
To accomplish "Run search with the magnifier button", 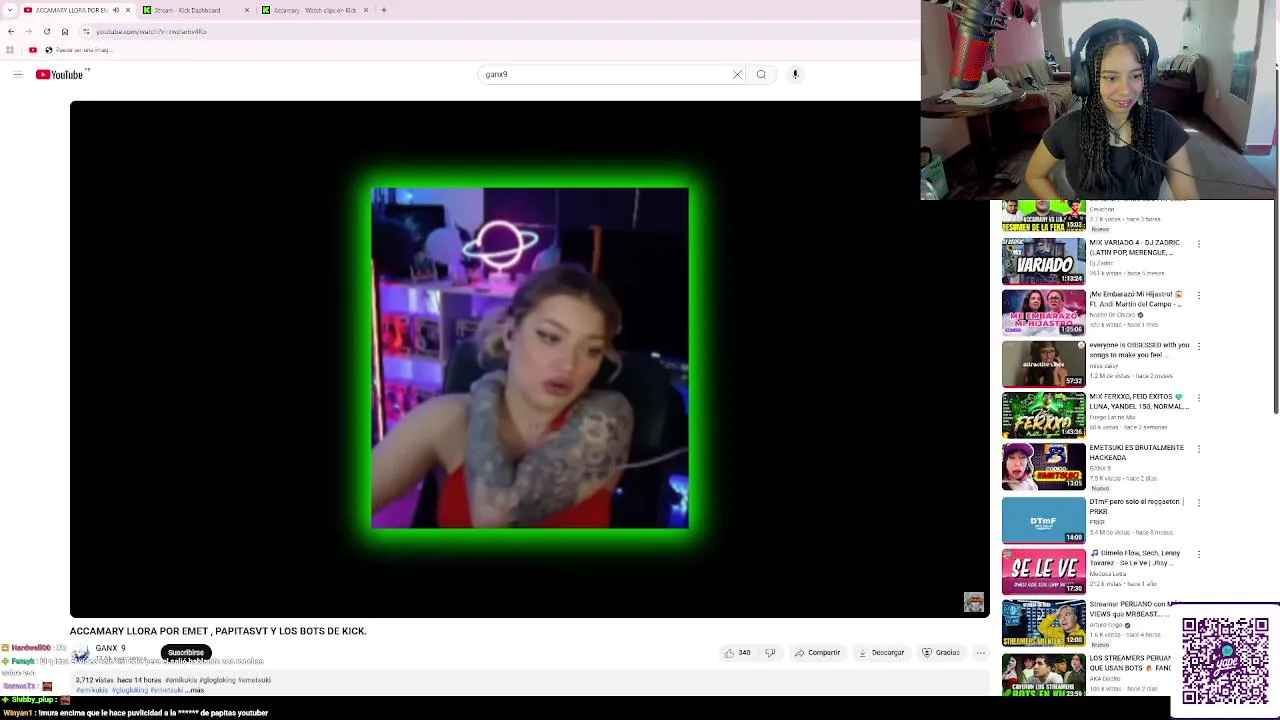I will point(761,74).
